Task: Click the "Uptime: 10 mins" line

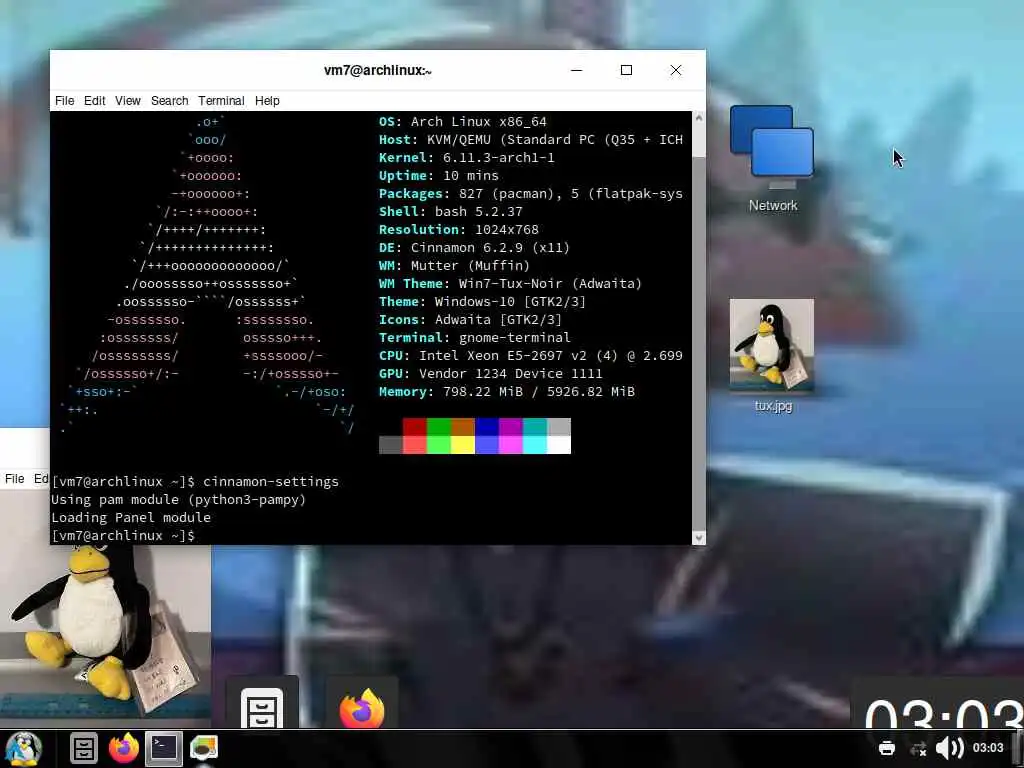Action: [x=439, y=176]
